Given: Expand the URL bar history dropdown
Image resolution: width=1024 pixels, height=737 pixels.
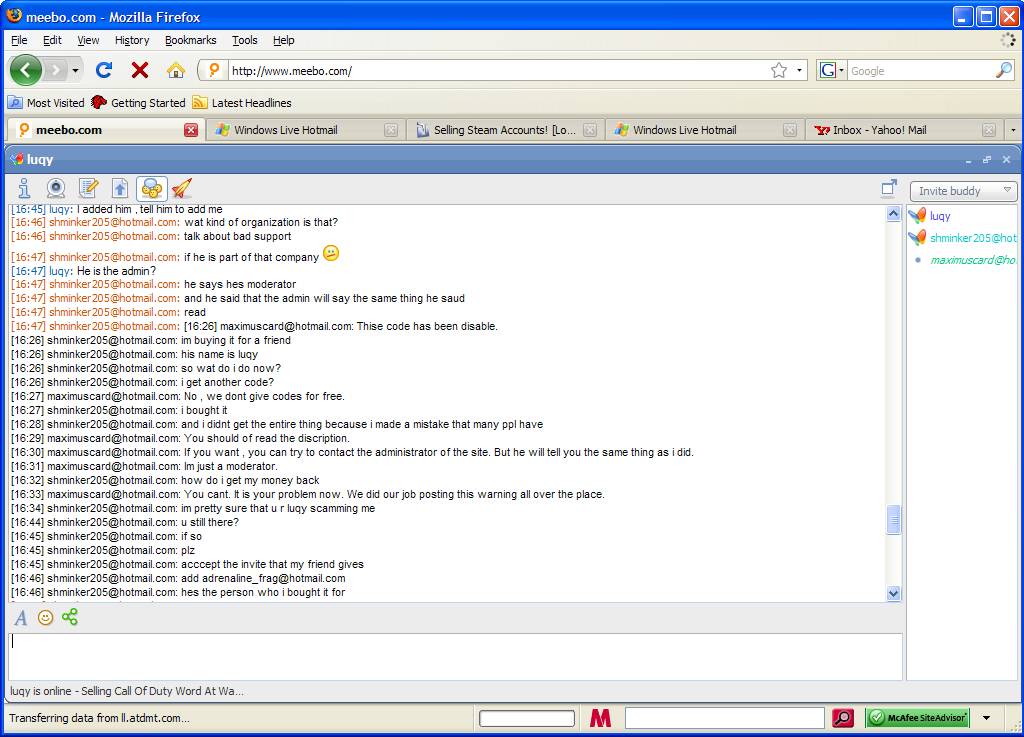Looking at the screenshot, I should tap(799, 71).
